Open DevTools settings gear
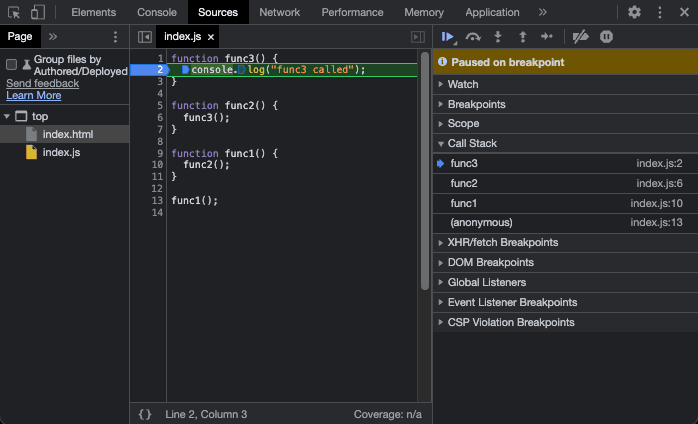Image resolution: width=698 pixels, height=424 pixels. (634, 12)
